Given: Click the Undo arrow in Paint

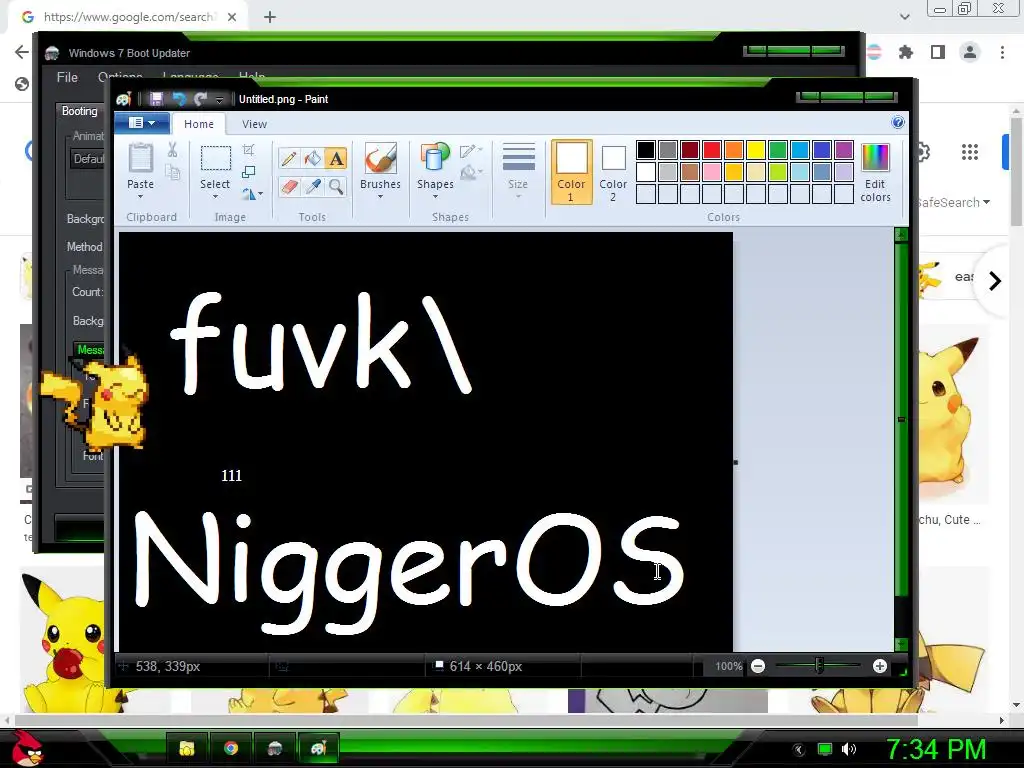Looking at the screenshot, I should click(x=179, y=99).
